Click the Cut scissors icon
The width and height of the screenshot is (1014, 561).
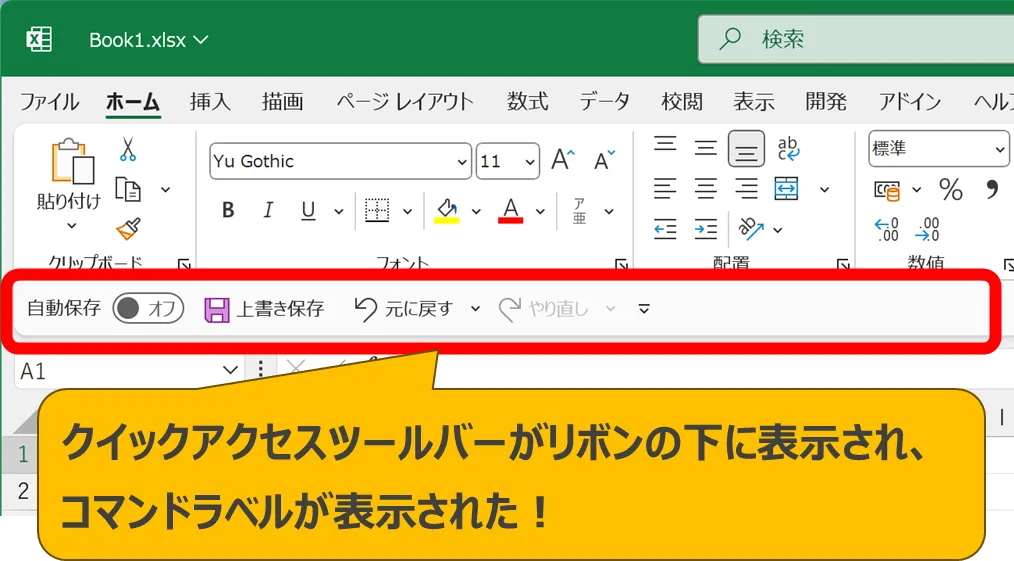[128, 150]
